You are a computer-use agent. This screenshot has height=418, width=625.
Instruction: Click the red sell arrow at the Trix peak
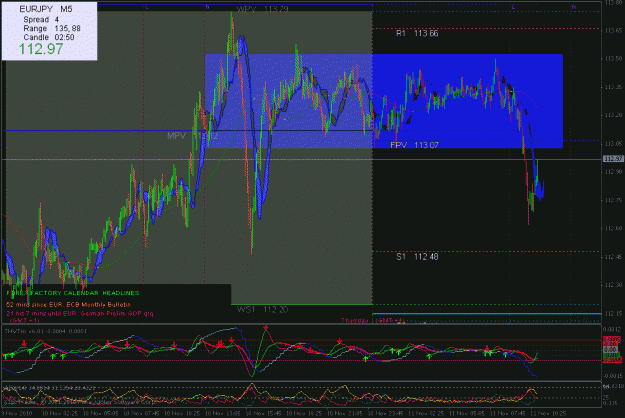coord(266,328)
